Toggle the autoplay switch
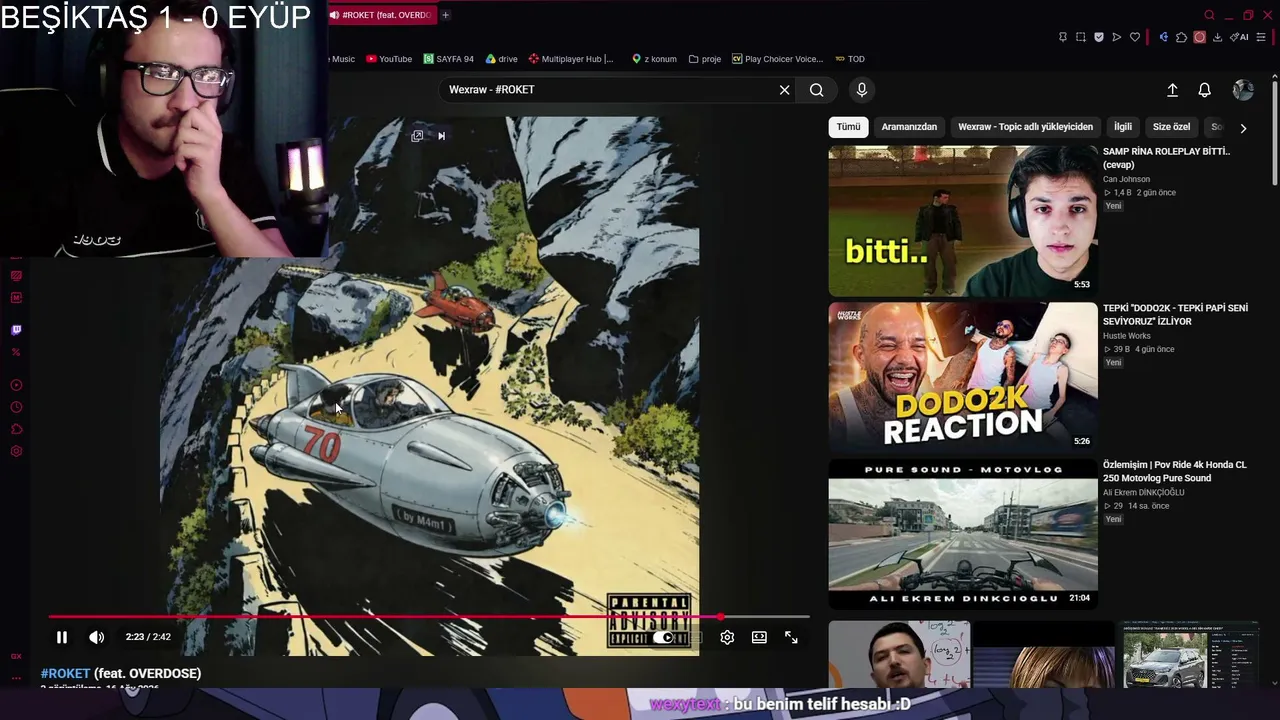Image resolution: width=1280 pixels, height=720 pixels. tap(663, 637)
